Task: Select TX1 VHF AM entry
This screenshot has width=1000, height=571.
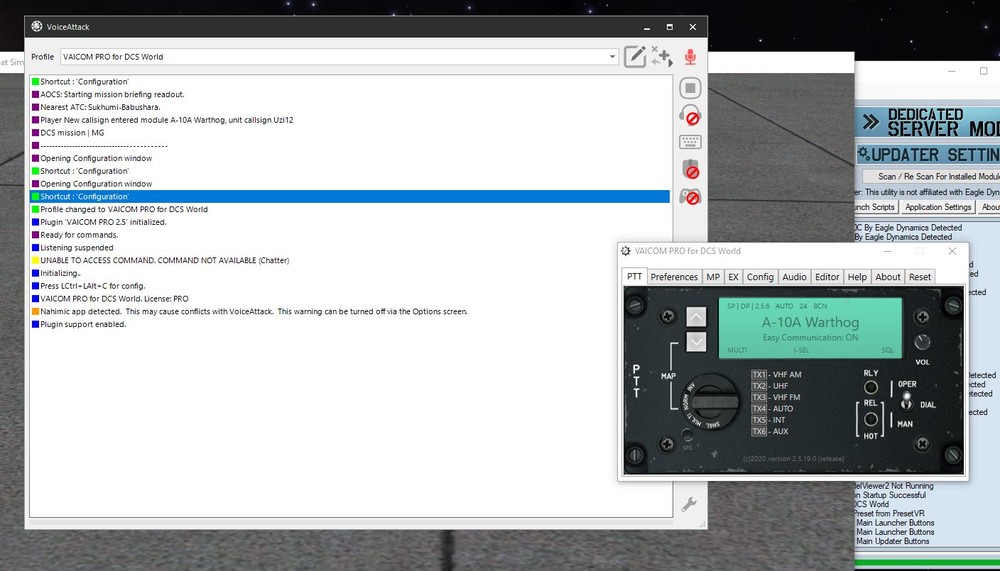Action: (x=776, y=374)
